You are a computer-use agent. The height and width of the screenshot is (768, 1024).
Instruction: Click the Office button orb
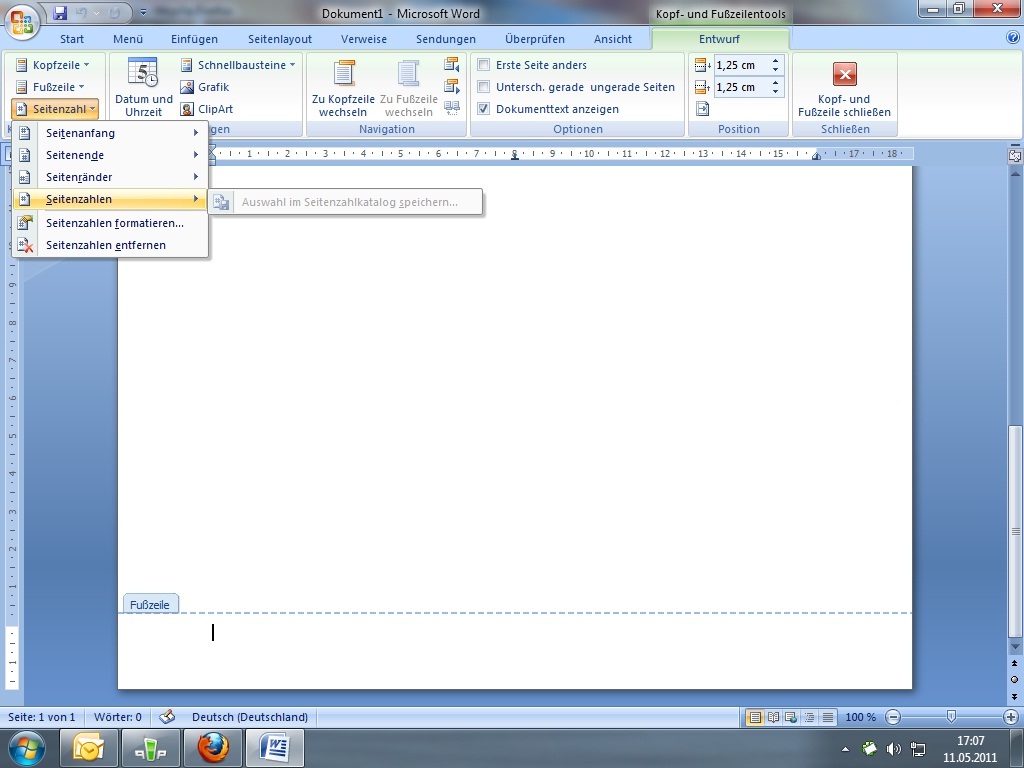(x=22, y=22)
